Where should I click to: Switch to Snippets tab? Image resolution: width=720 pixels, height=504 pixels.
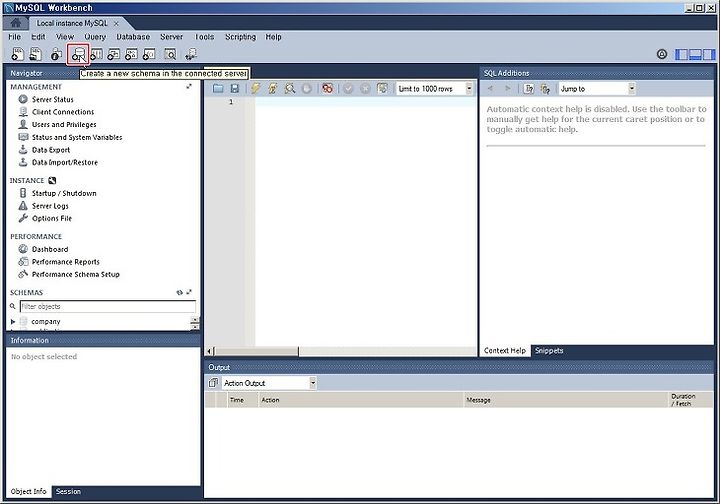[549, 350]
